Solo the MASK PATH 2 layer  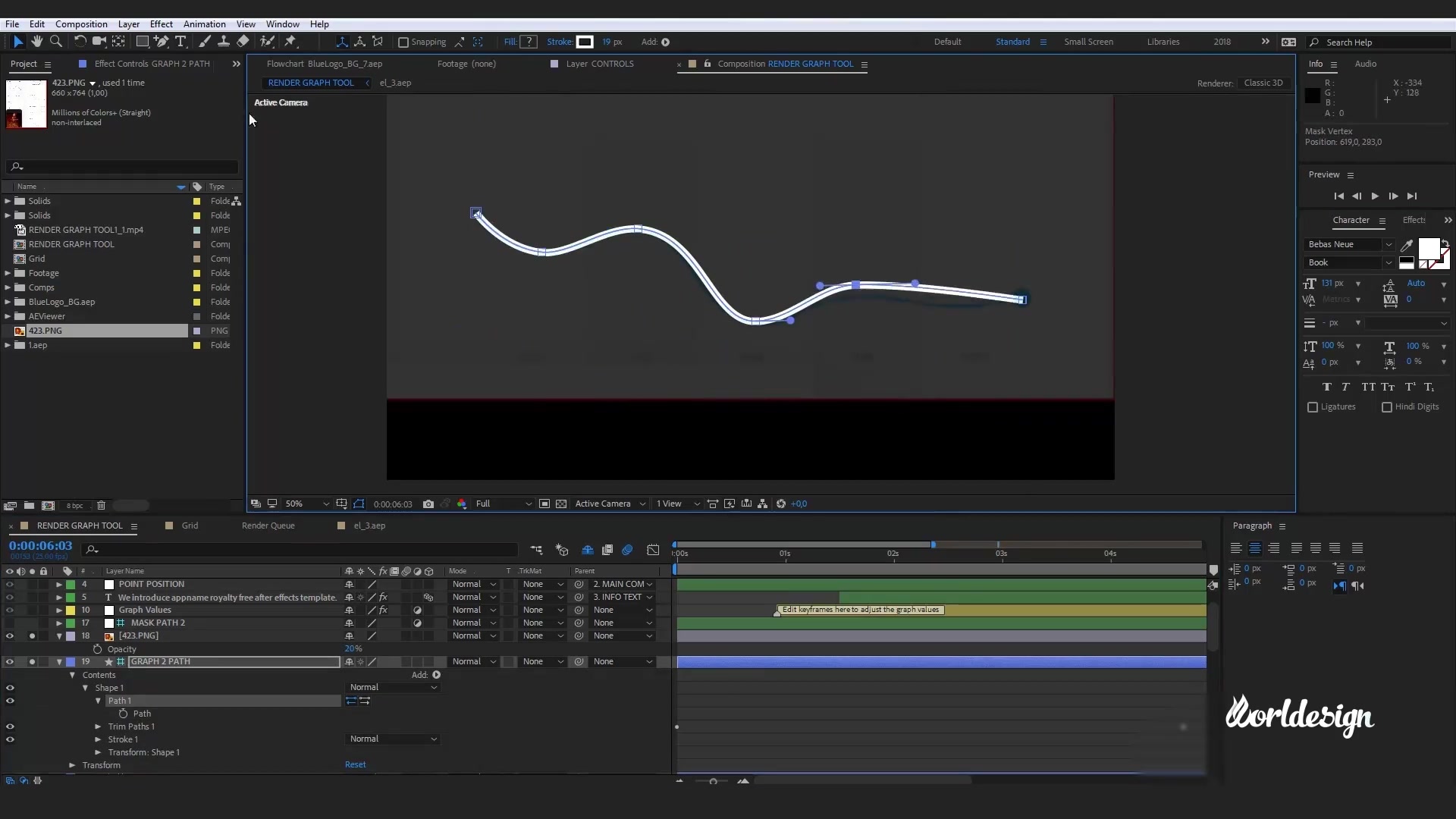(x=32, y=623)
